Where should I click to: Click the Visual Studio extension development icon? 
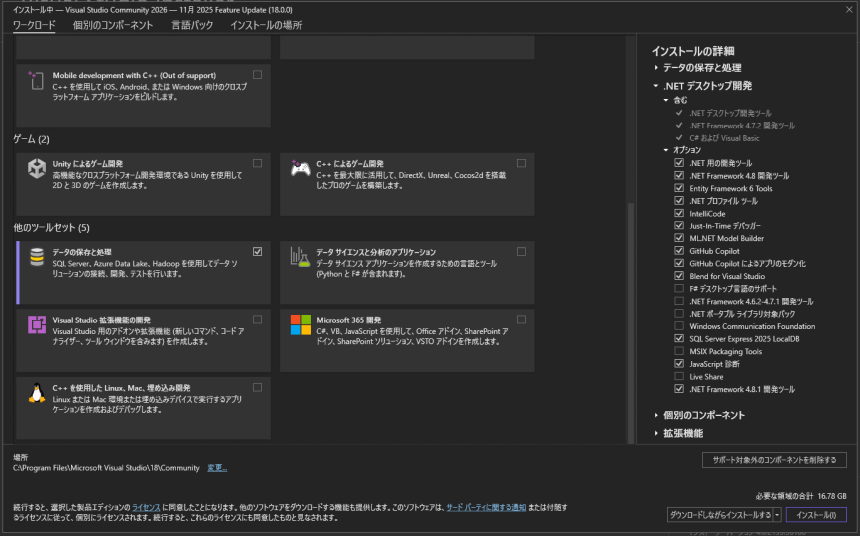coord(37,325)
